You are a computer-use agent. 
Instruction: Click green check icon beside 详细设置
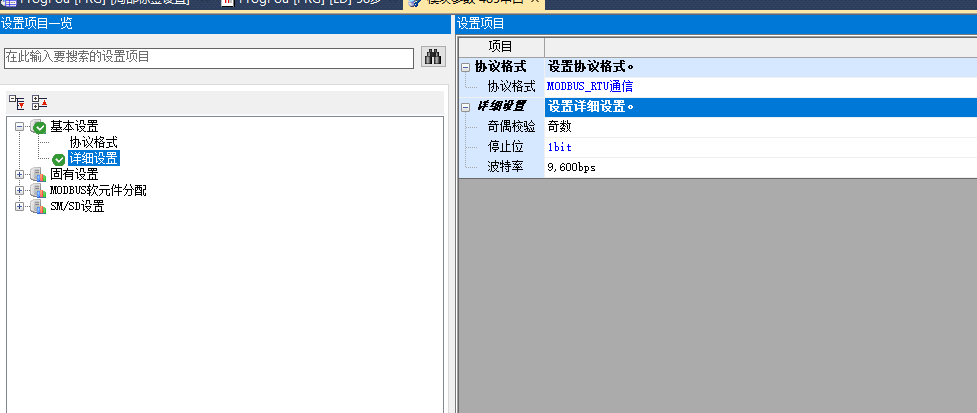58,159
